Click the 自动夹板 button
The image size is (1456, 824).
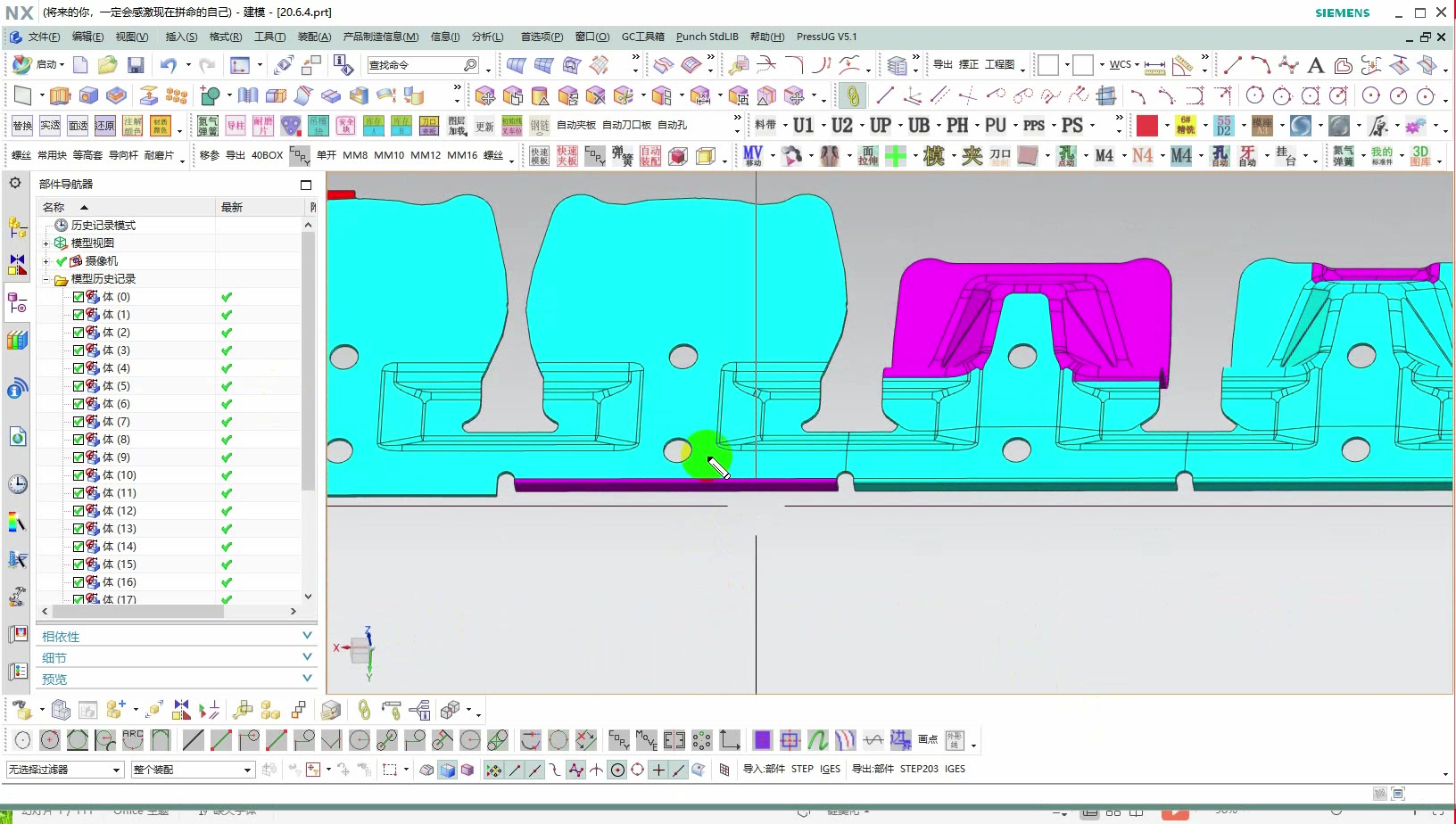coord(576,126)
